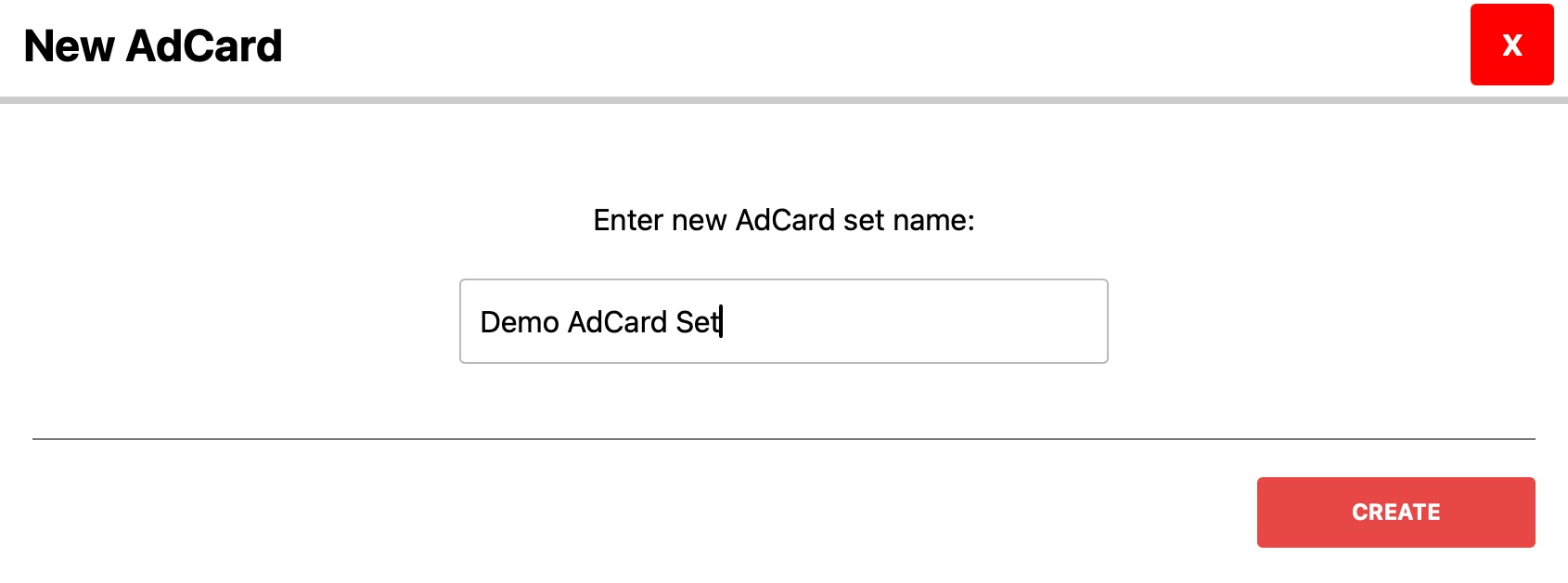Place cursor on the word "Demo" in the field

519,322
